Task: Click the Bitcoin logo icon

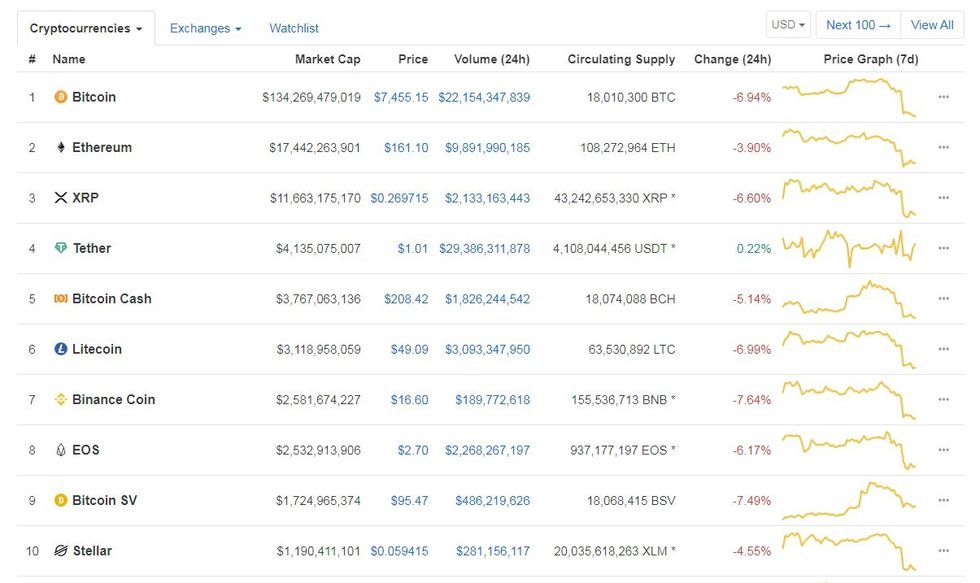Action: tap(60, 97)
